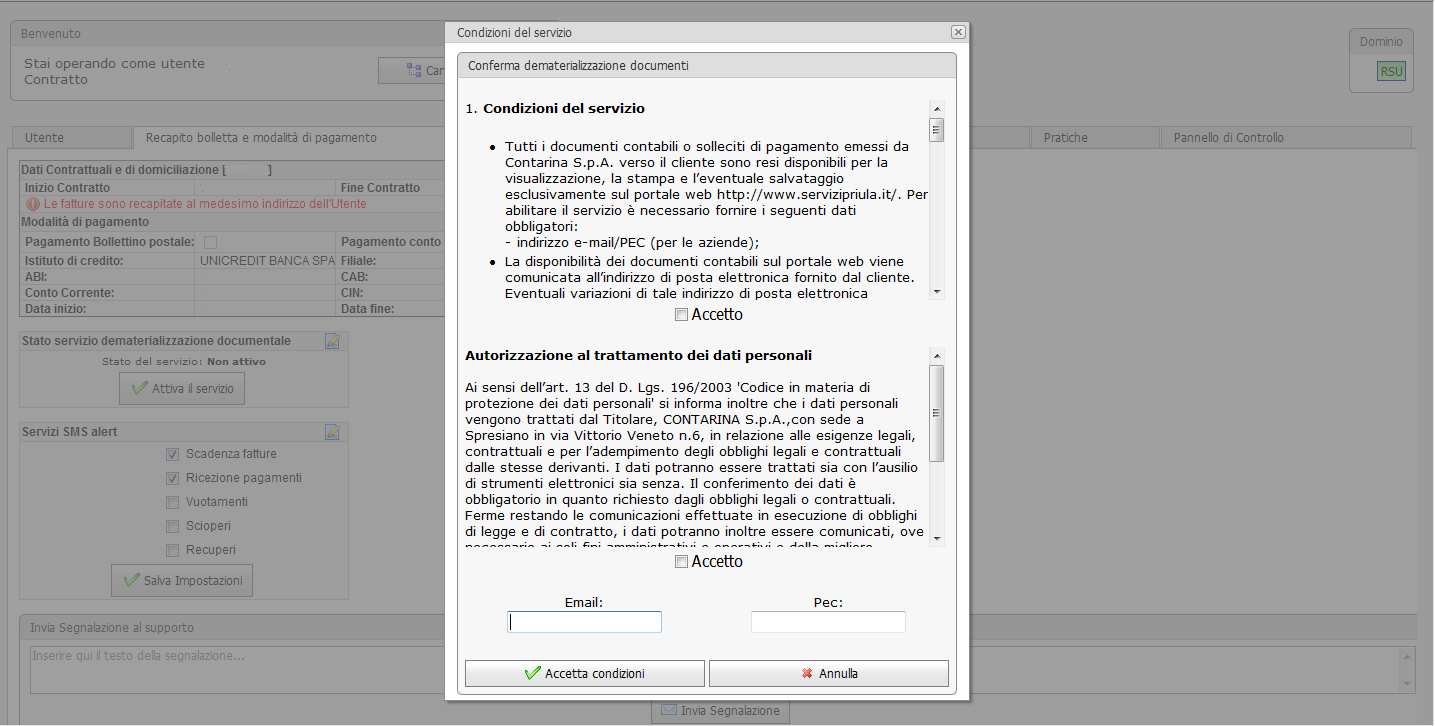Screen dimensions: 1435x726
Task: Check Accetto under Condizioni del servizio
Action: pos(682,315)
